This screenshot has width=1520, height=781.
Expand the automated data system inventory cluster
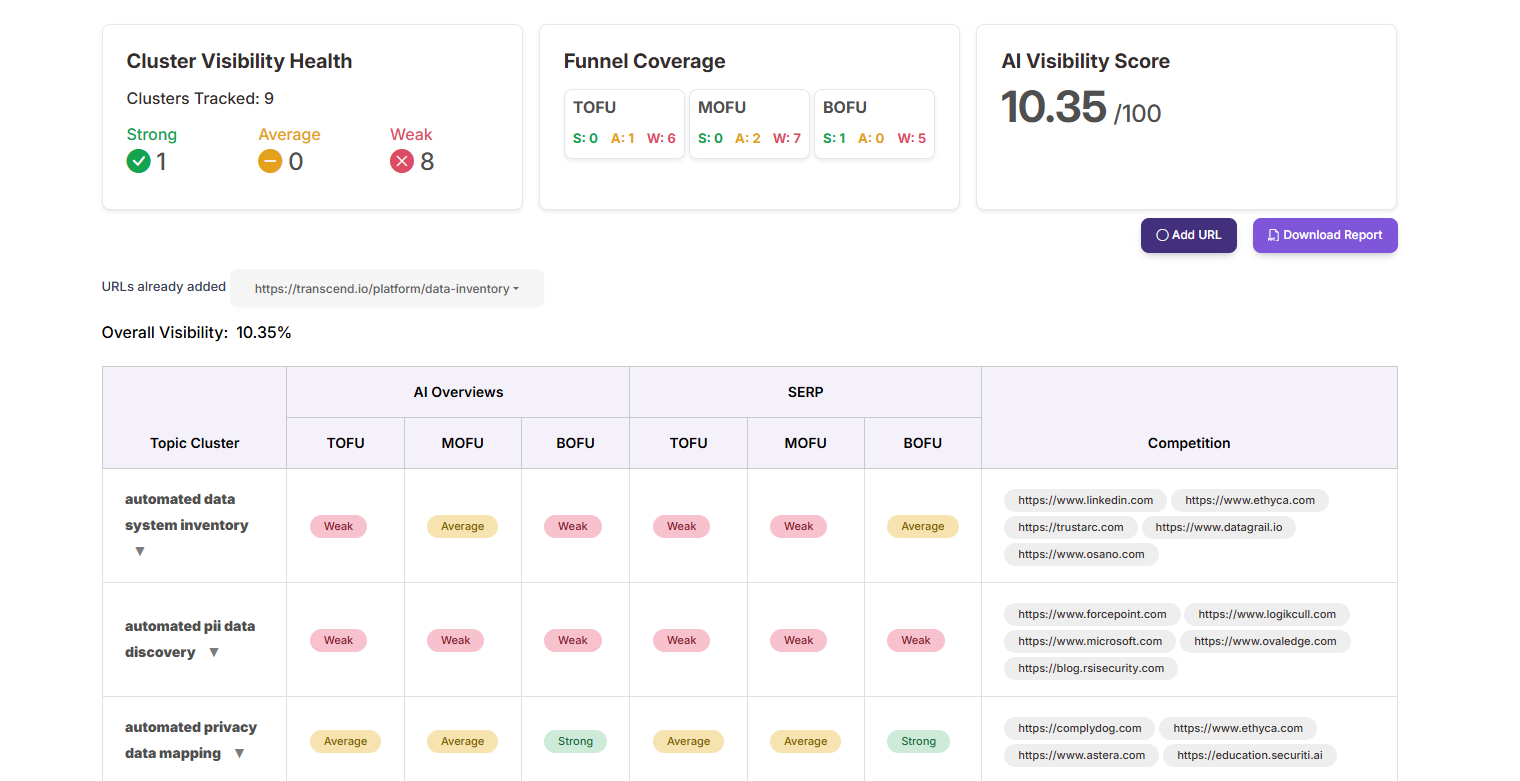pos(140,551)
